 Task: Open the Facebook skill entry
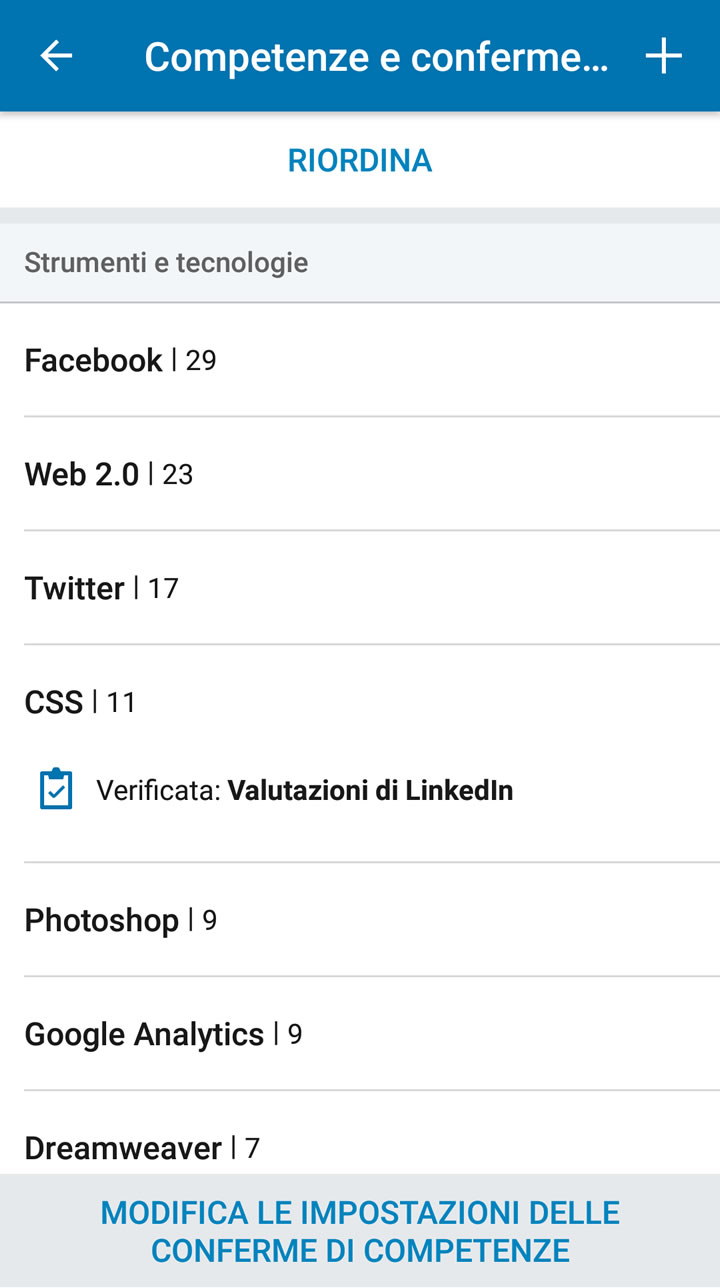93,360
